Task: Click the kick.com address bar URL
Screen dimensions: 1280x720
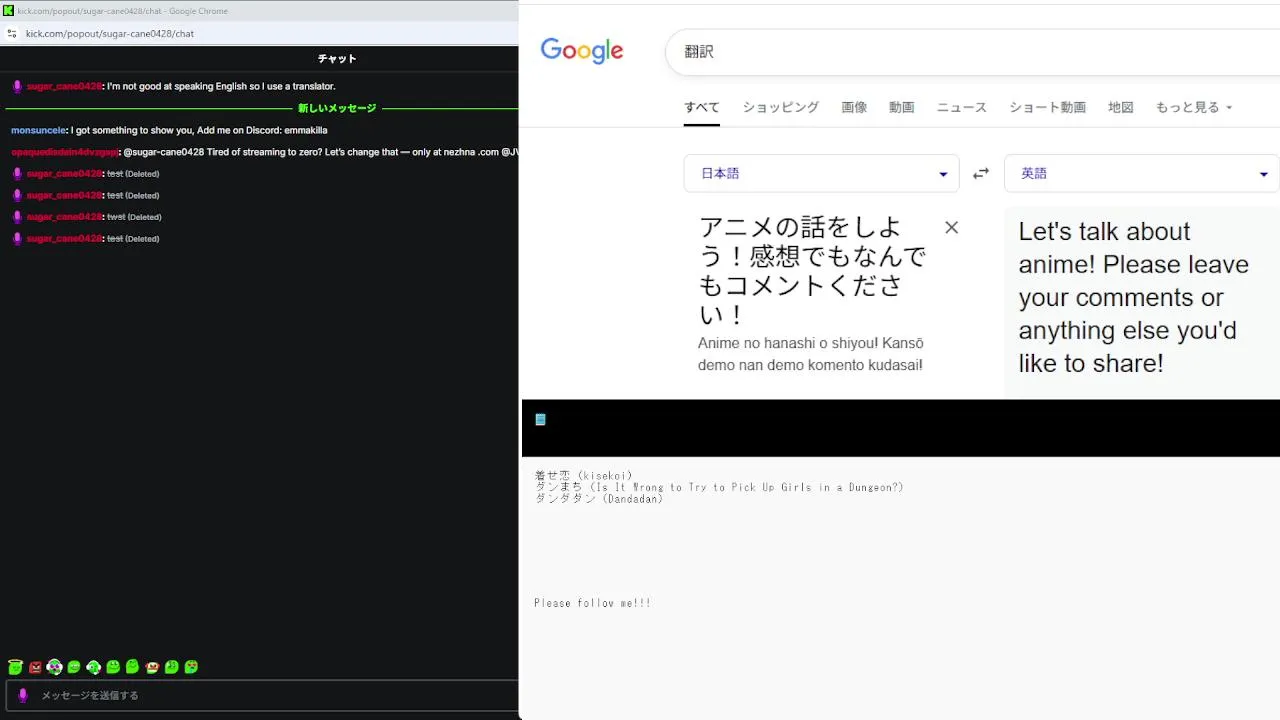Action: (110, 33)
